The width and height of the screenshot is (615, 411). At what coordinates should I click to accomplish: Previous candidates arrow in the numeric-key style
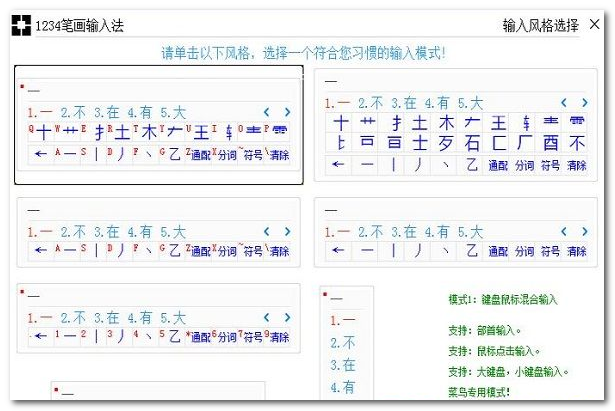[x=267, y=318]
